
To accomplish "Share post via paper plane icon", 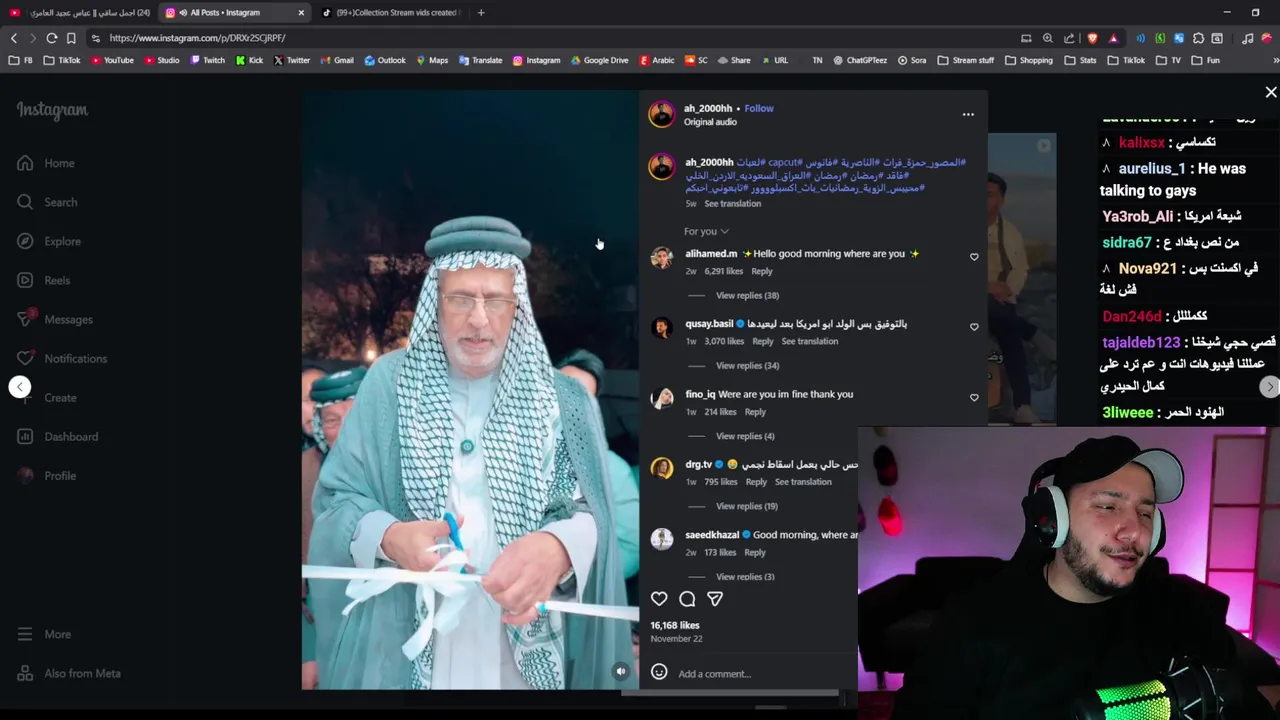I will (x=715, y=599).
